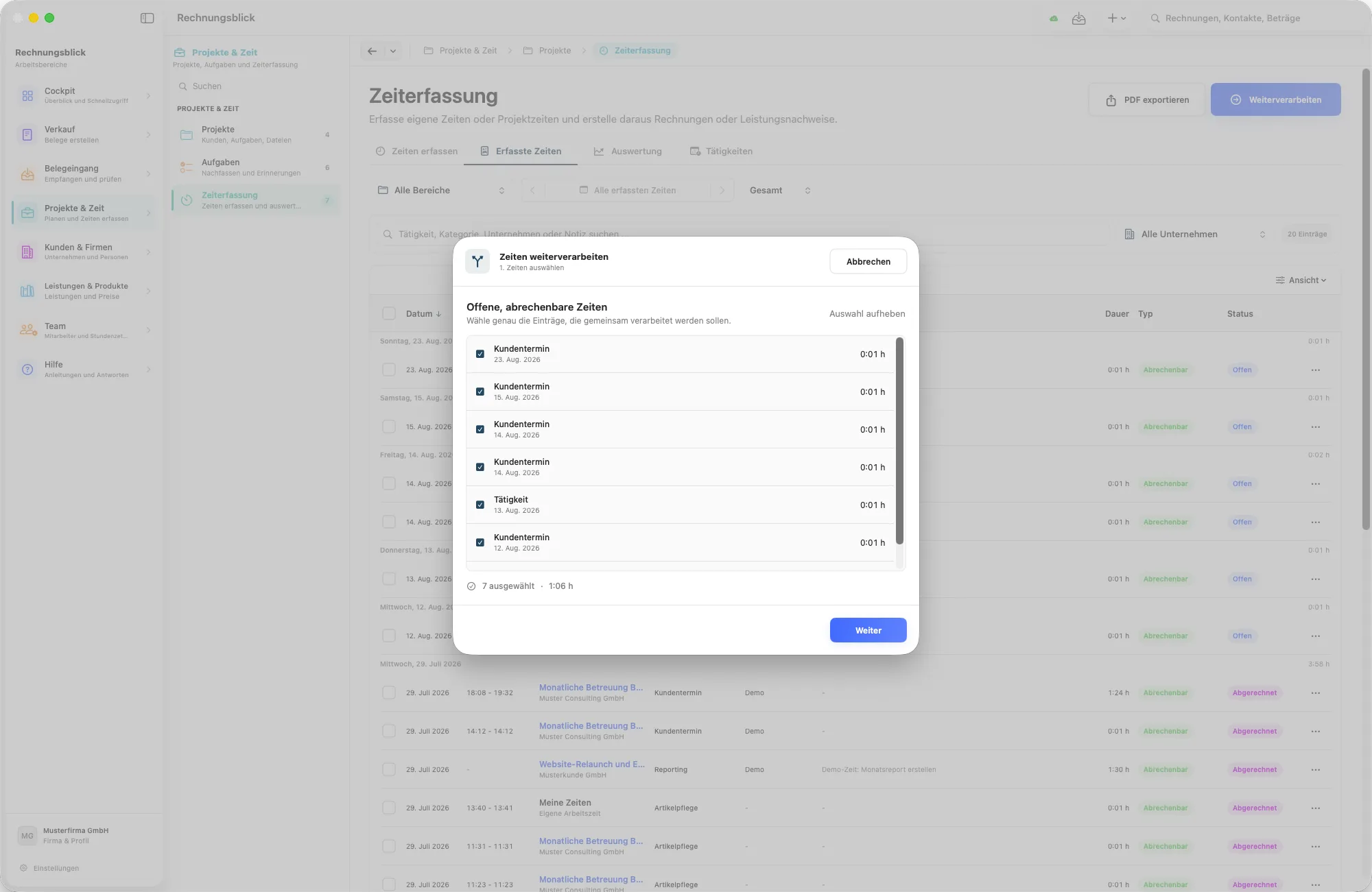The image size is (1372, 892).
Task: Toggle select-all checkbox beside Datum header
Action: [x=389, y=314]
